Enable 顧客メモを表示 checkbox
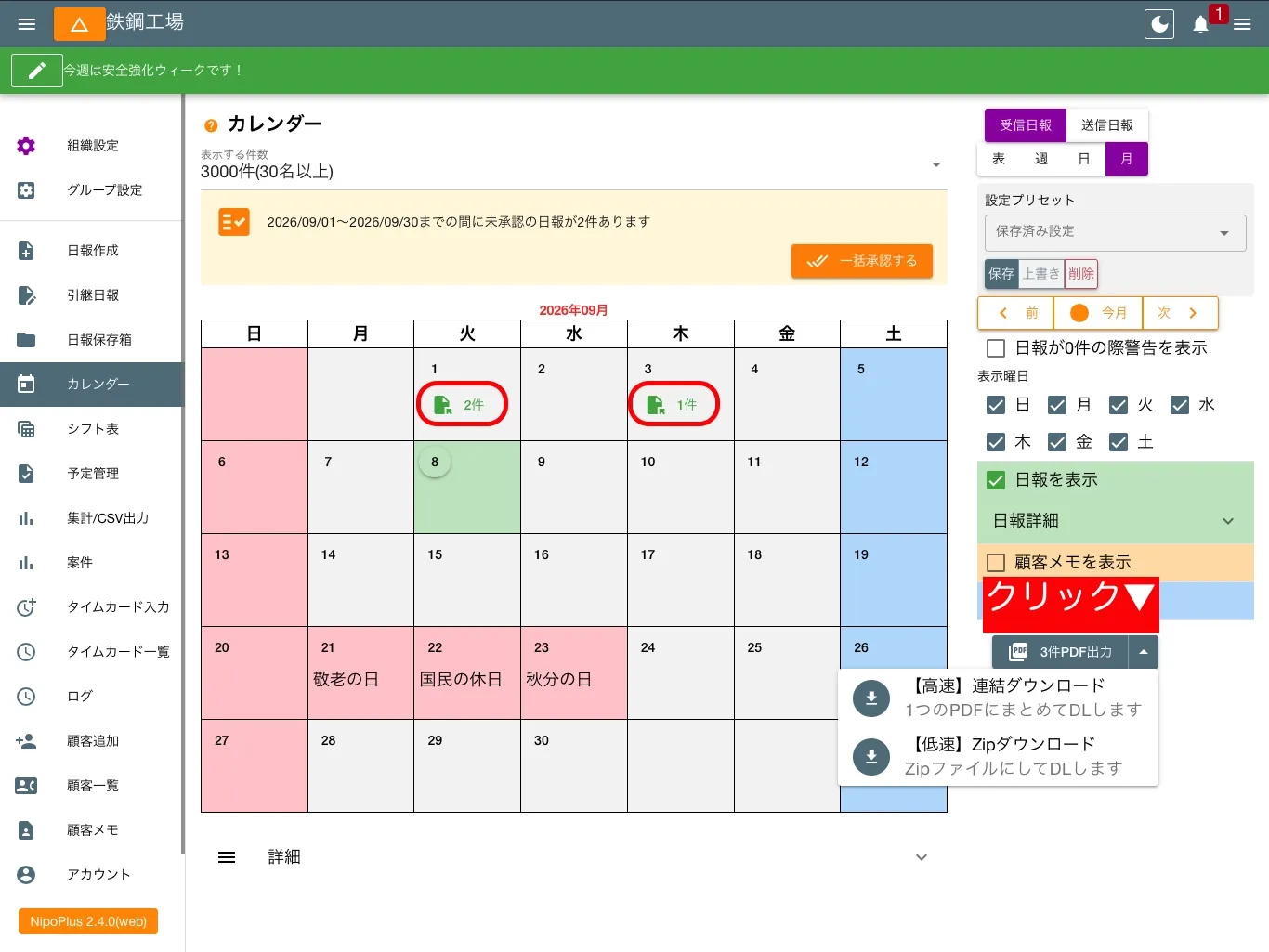 tap(996, 563)
